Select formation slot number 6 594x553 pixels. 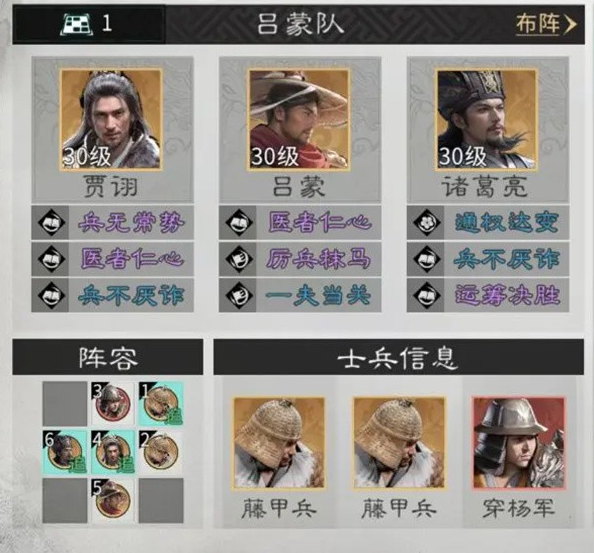coord(65,452)
